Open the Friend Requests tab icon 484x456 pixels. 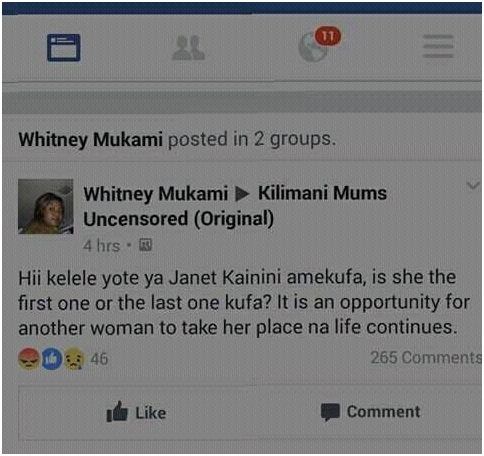pos(188,48)
